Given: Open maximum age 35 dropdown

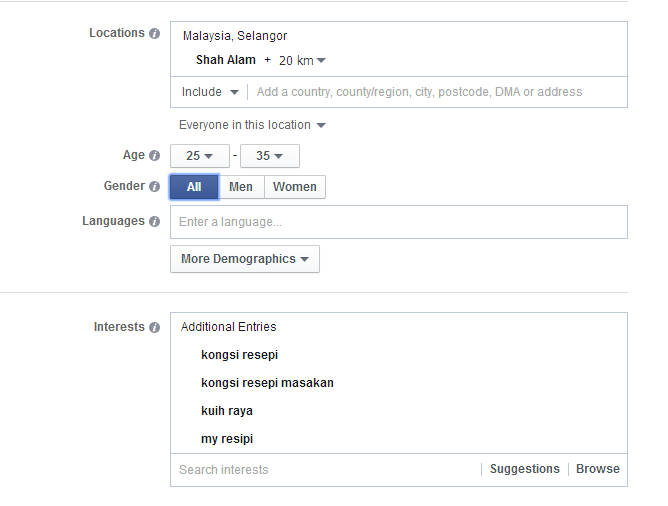Looking at the screenshot, I should [x=270, y=156].
